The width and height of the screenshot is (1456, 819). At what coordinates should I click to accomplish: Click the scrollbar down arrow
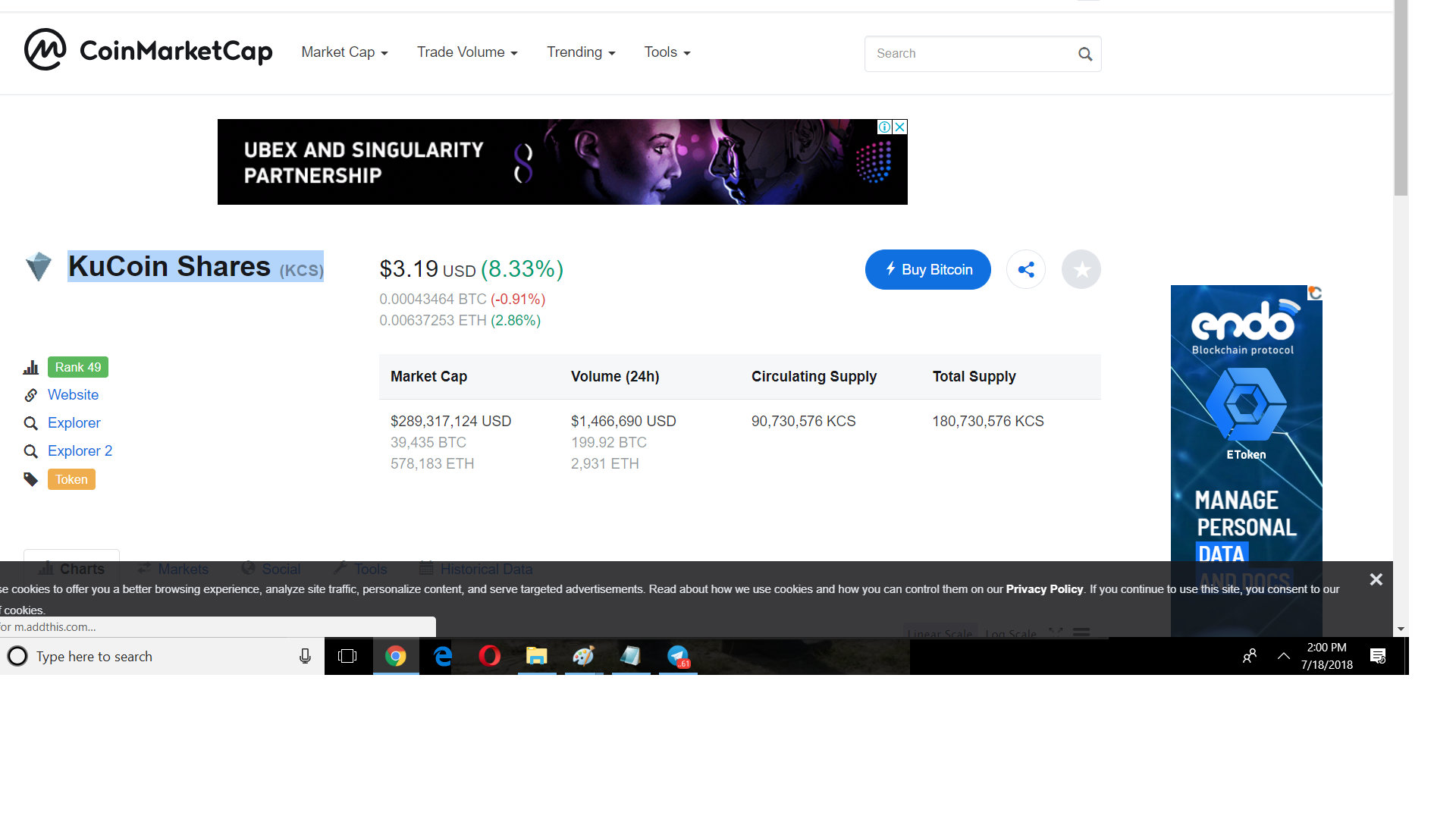[1401, 629]
